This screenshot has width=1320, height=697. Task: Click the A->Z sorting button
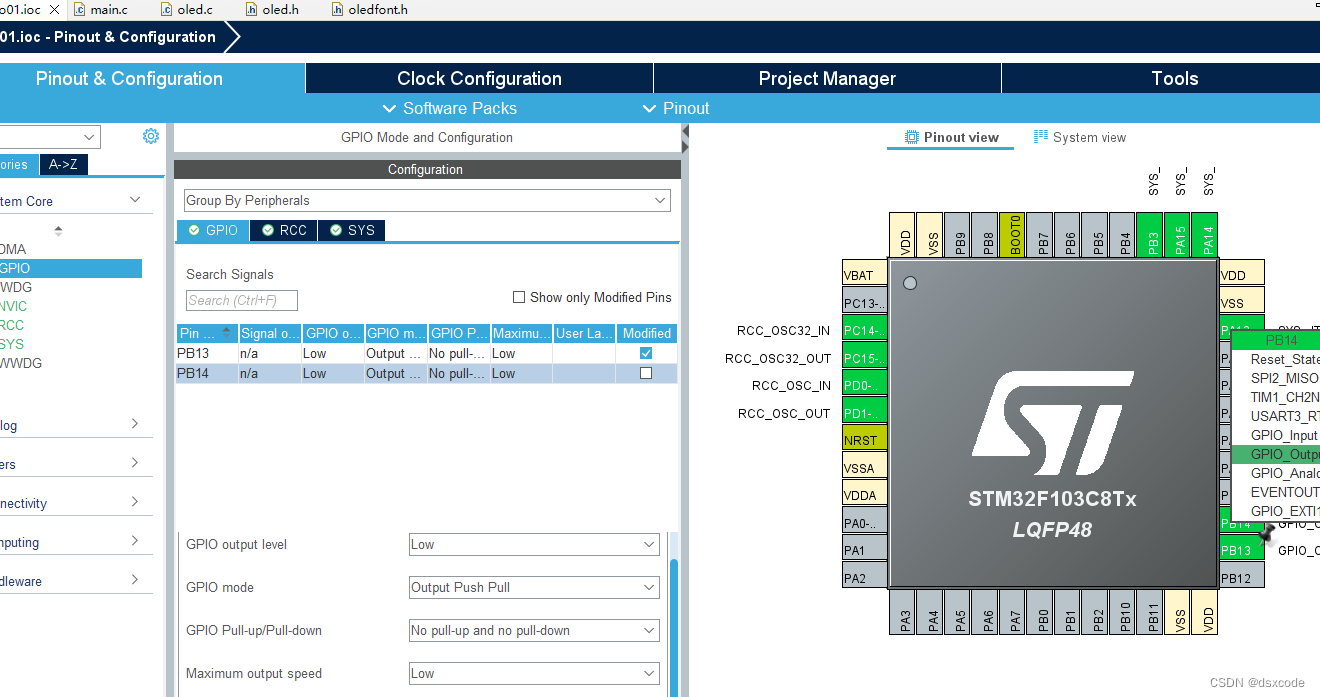(x=63, y=164)
